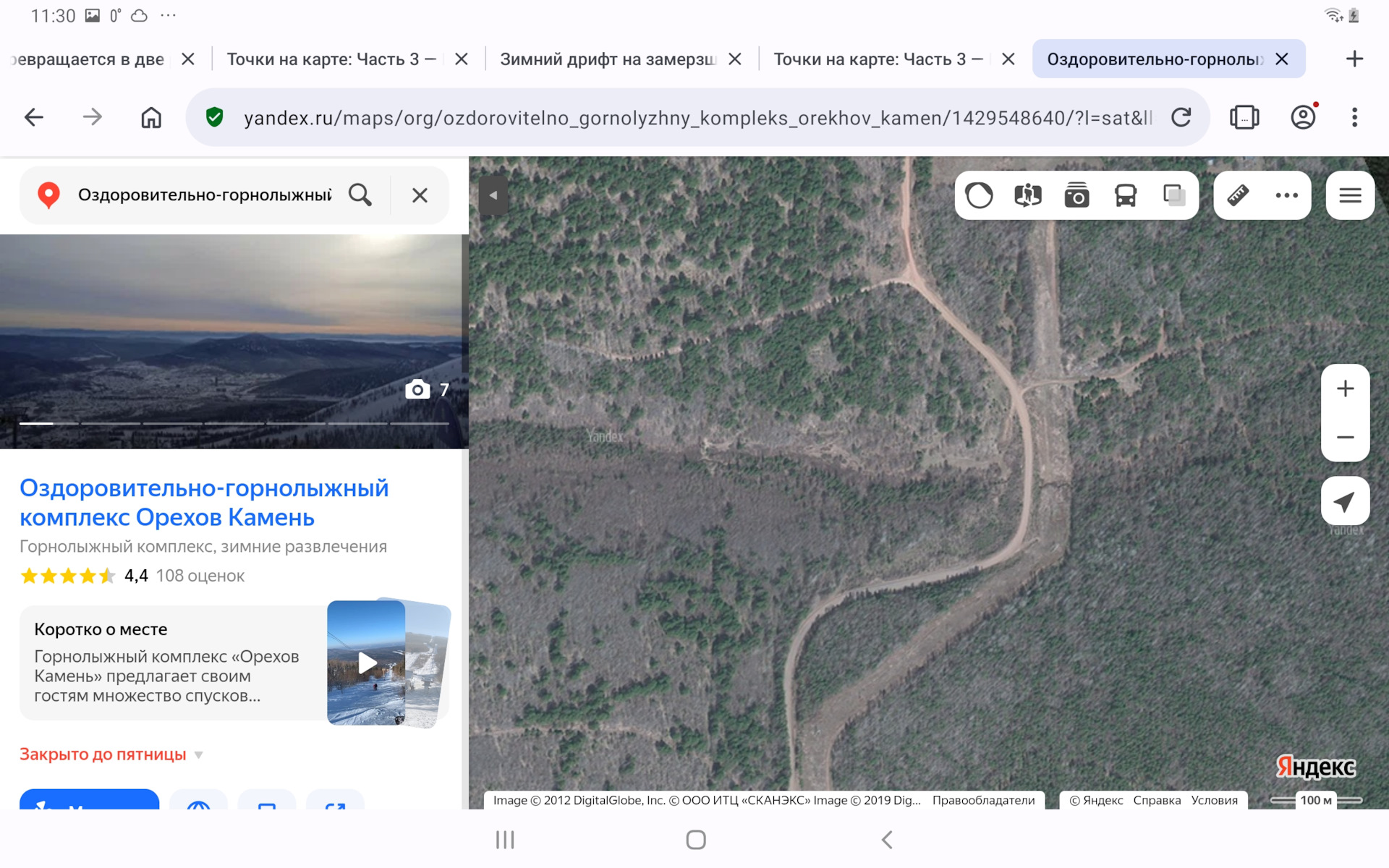Switch to first 'Точки на карте: Часть 3' tab
1389x868 pixels.
tap(331, 59)
